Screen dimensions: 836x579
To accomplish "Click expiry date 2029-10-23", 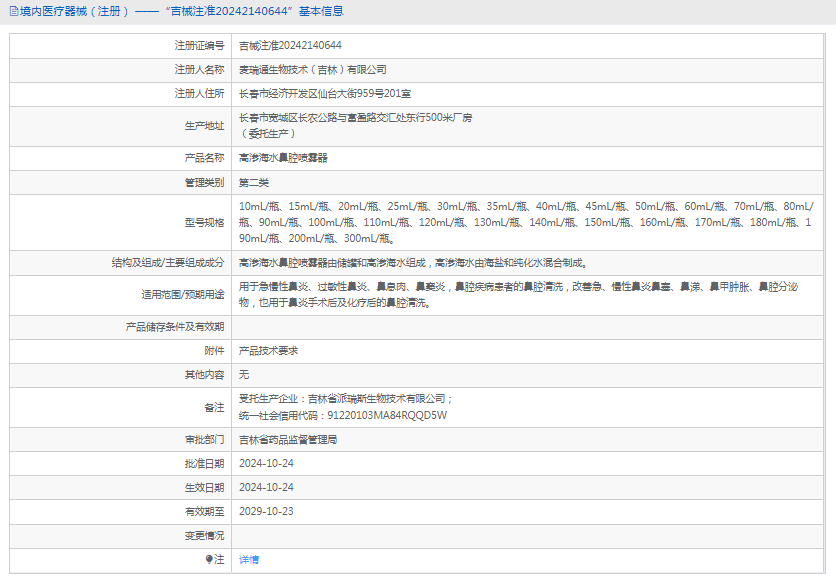I will (x=266, y=512).
